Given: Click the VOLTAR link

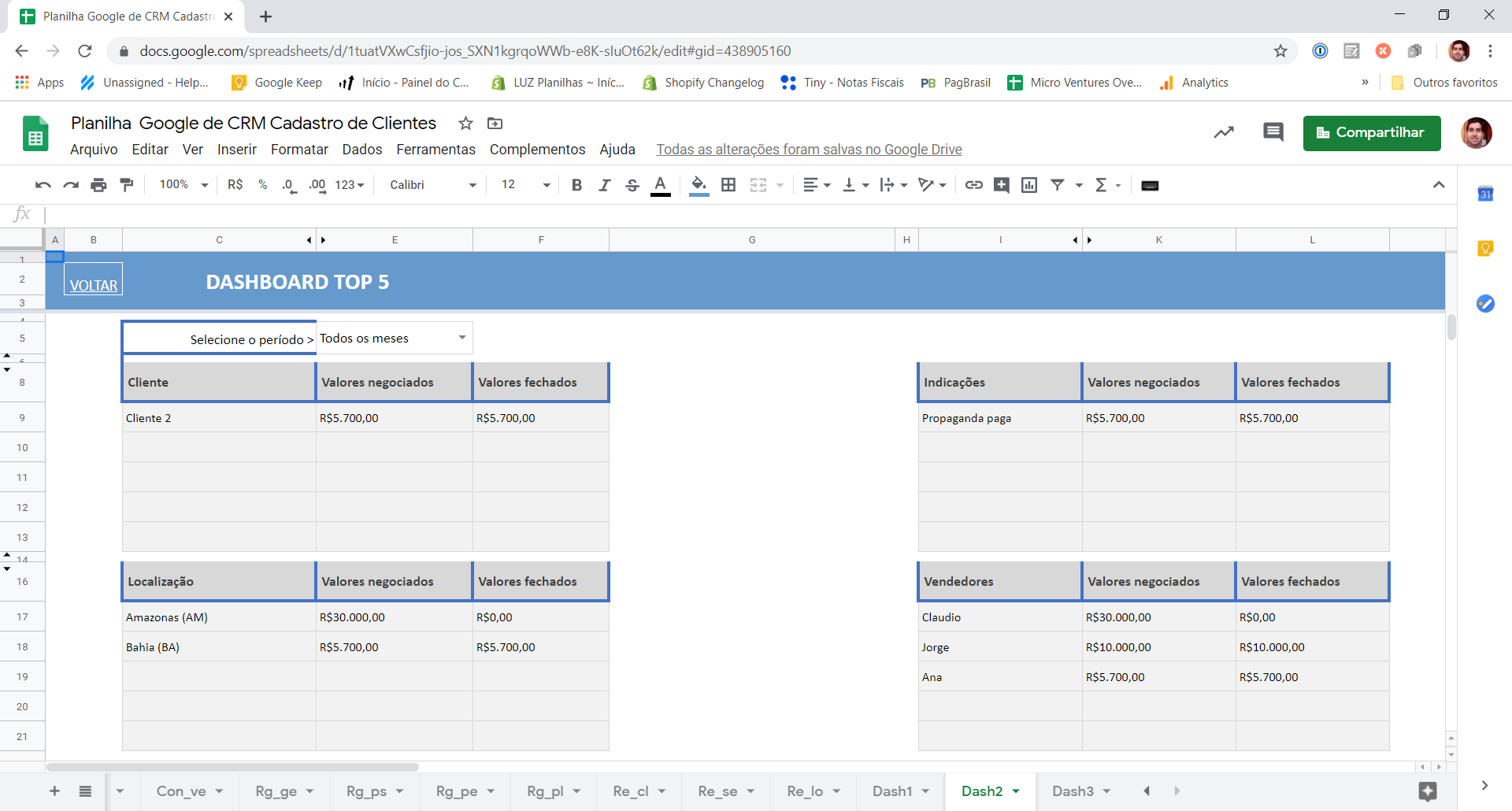Looking at the screenshot, I should (x=94, y=285).
